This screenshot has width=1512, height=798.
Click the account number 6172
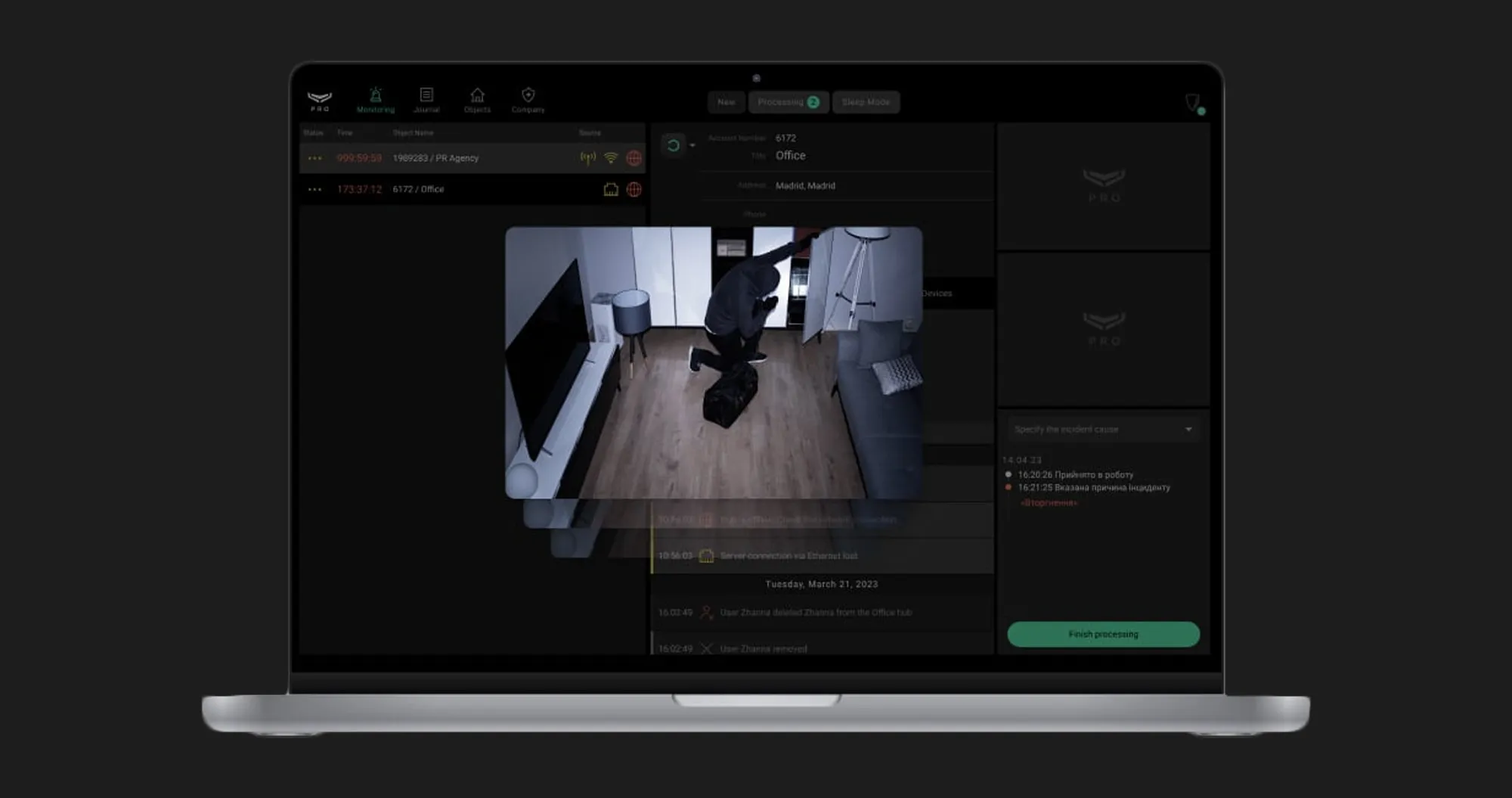tap(785, 138)
